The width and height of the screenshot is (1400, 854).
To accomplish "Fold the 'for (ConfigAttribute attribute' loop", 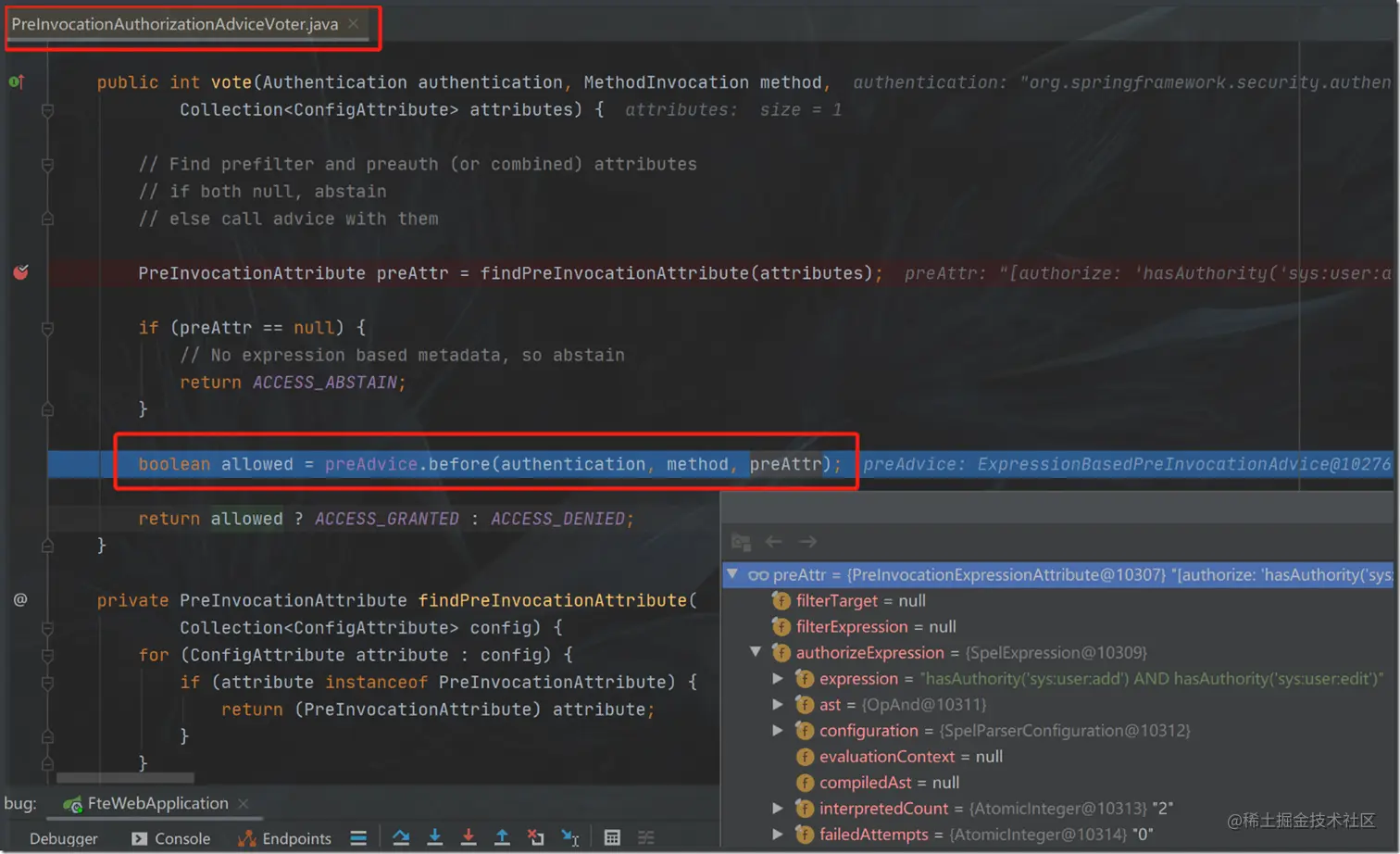I will 47,655.
